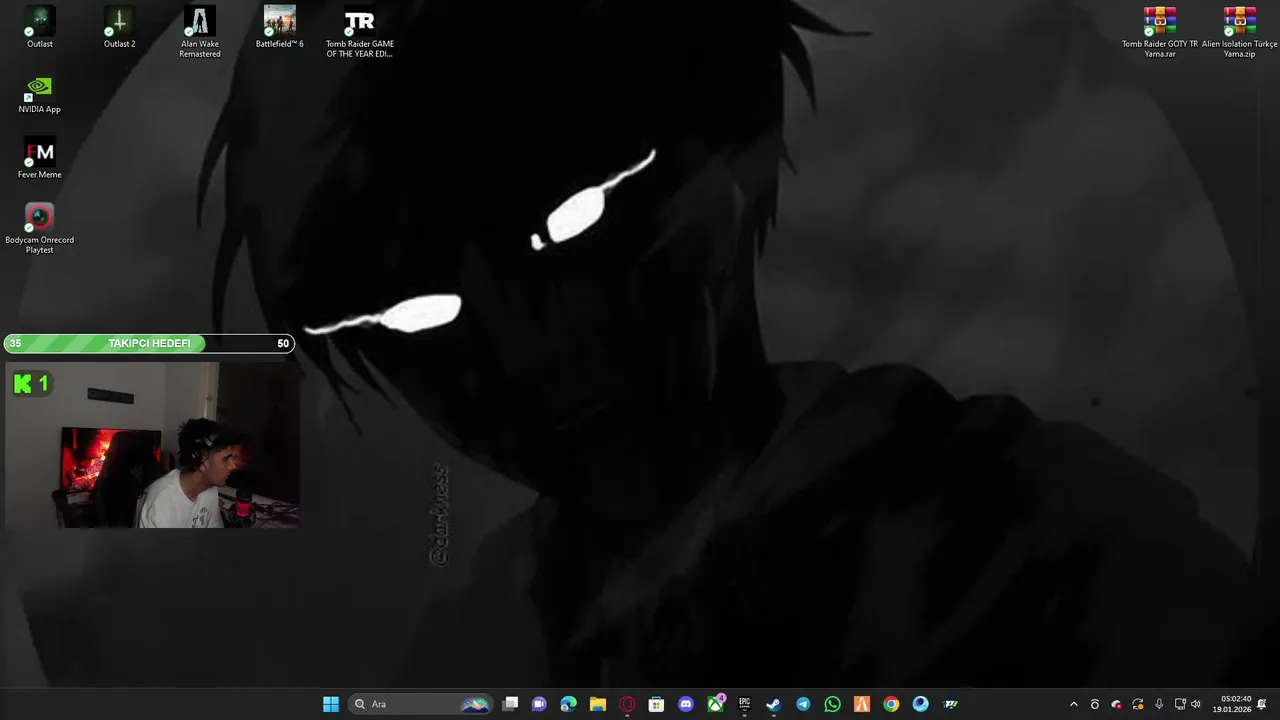This screenshot has width=1280, height=720.
Task: Open Microsoft Store from the taskbar
Action: 656,704
